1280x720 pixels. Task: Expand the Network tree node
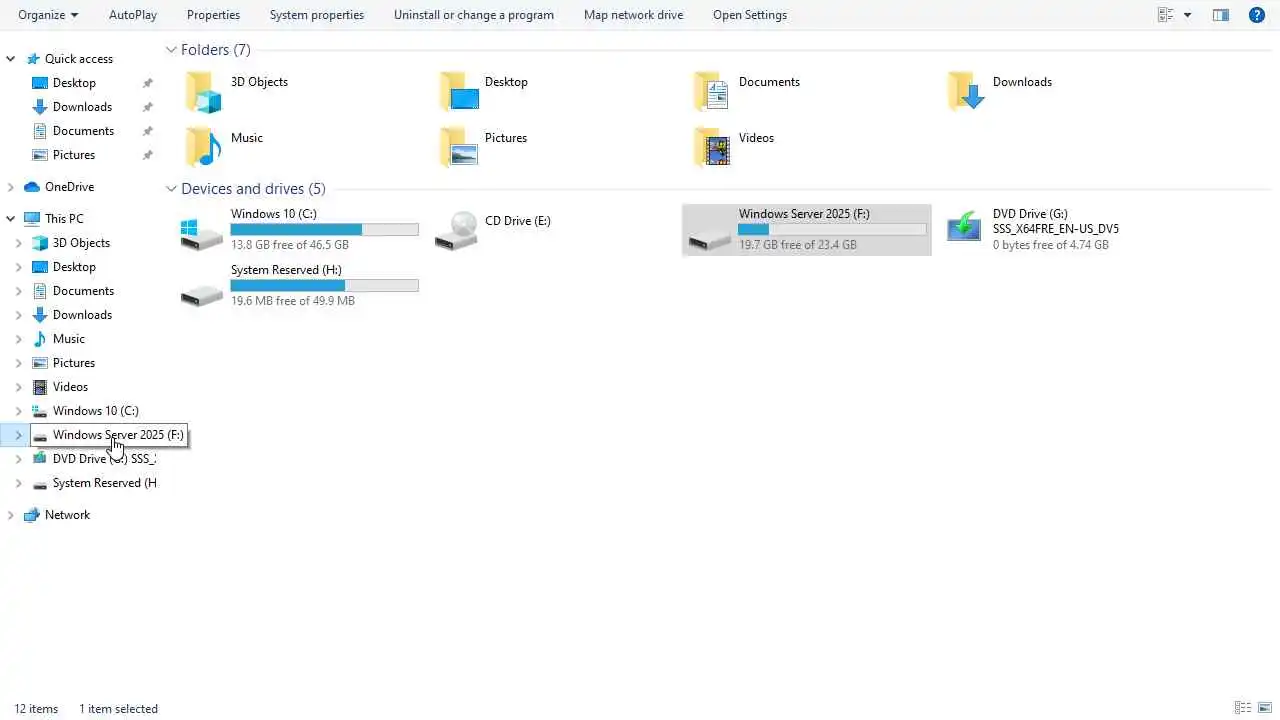pyautogui.click(x=11, y=515)
